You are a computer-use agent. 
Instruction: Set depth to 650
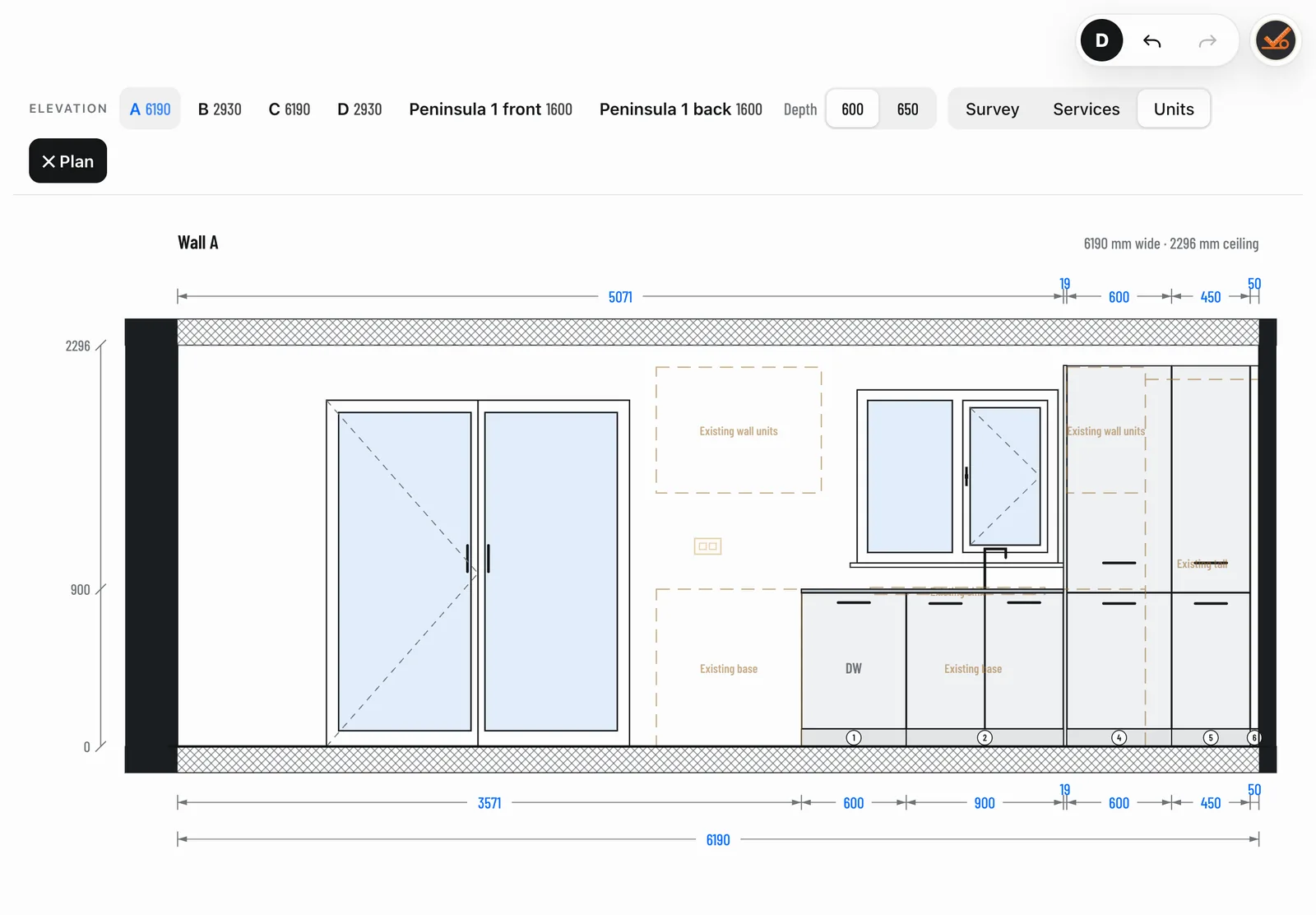(x=907, y=109)
